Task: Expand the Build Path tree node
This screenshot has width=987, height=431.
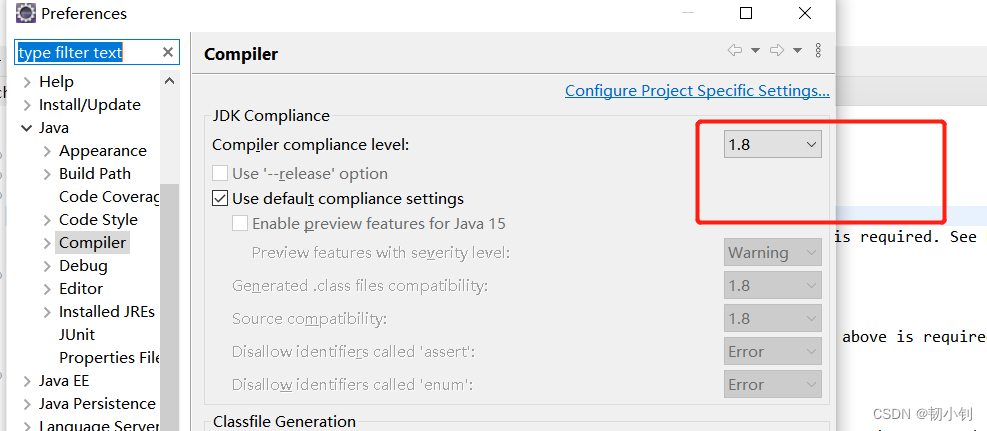Action: tap(47, 174)
